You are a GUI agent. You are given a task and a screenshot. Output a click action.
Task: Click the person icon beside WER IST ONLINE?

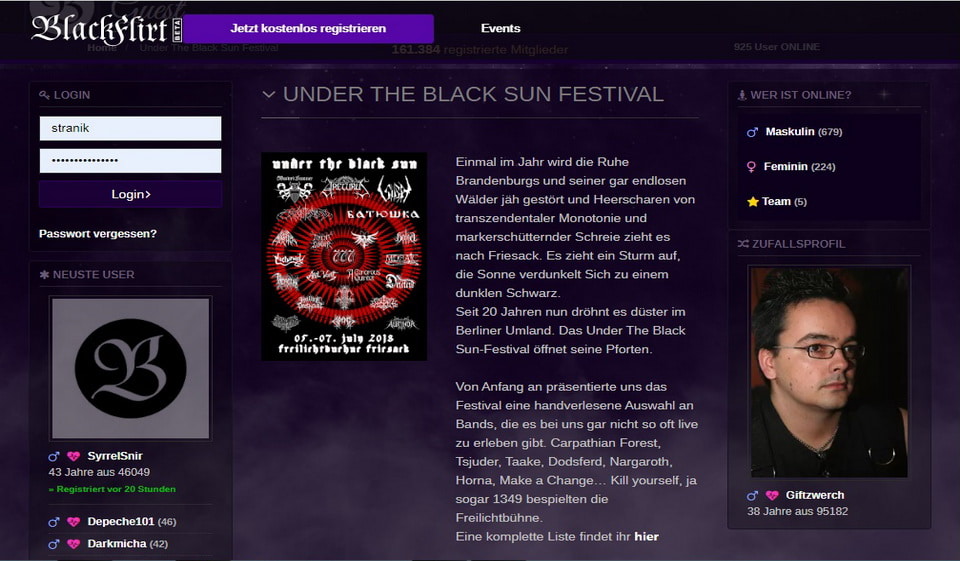click(742, 95)
